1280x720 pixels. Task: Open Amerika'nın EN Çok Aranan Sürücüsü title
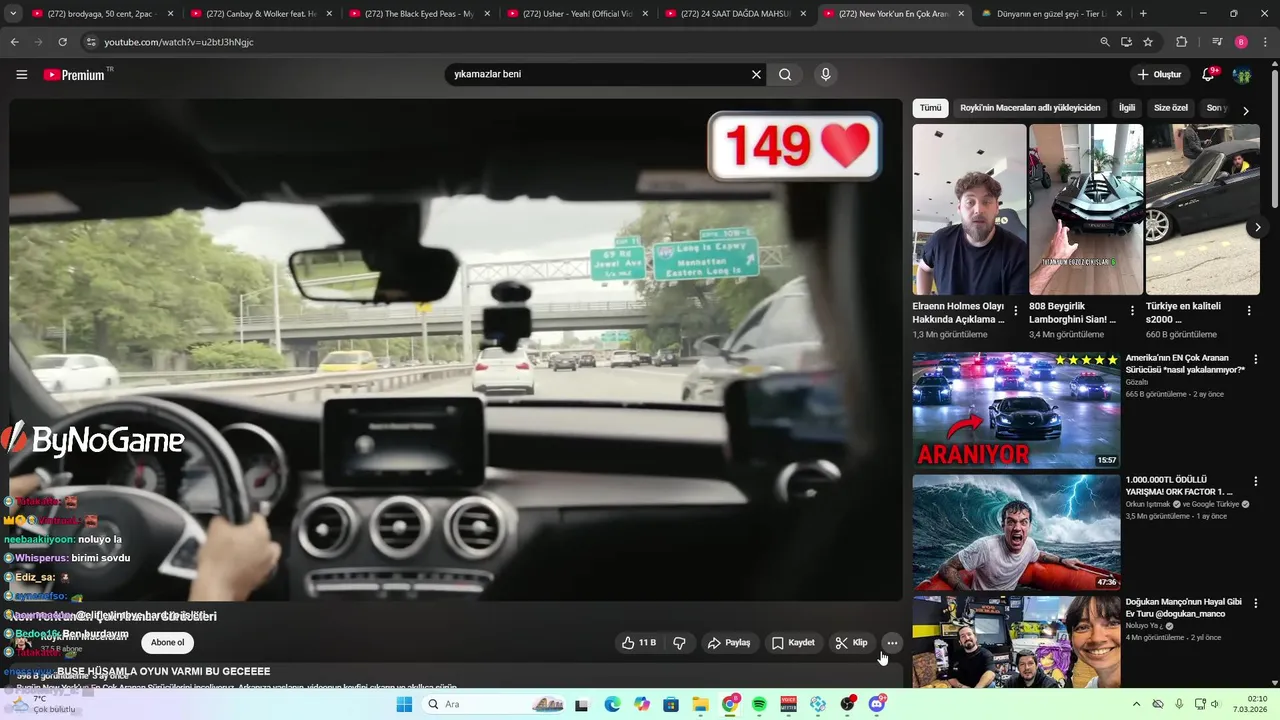(x=1185, y=364)
